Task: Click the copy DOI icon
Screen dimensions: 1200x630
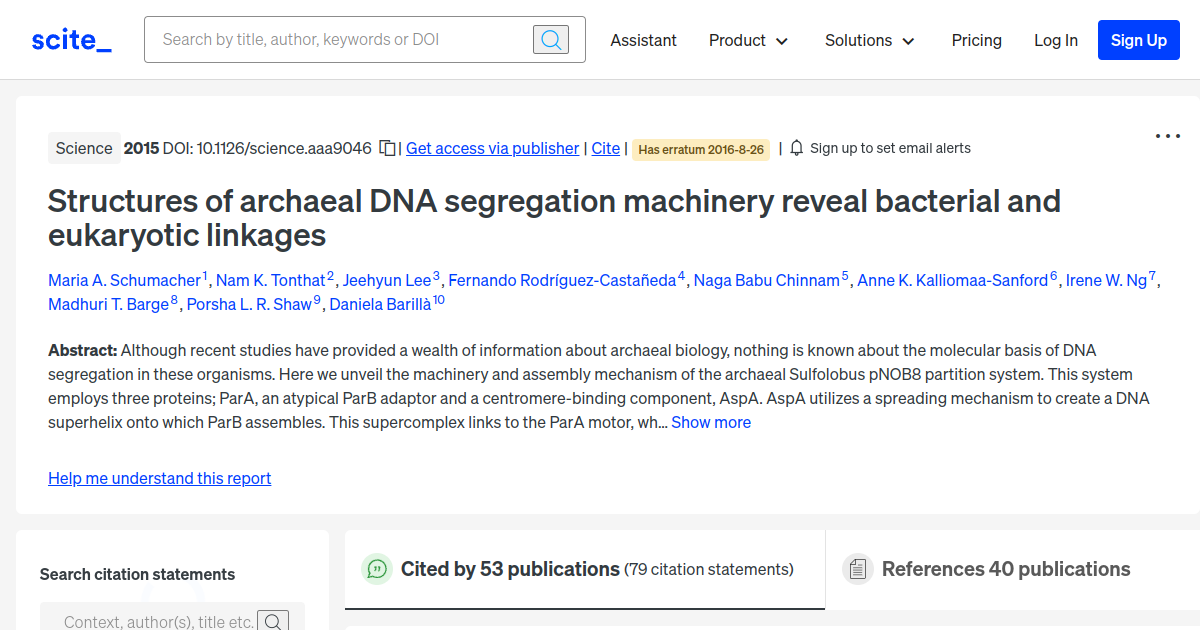Action: (x=387, y=146)
